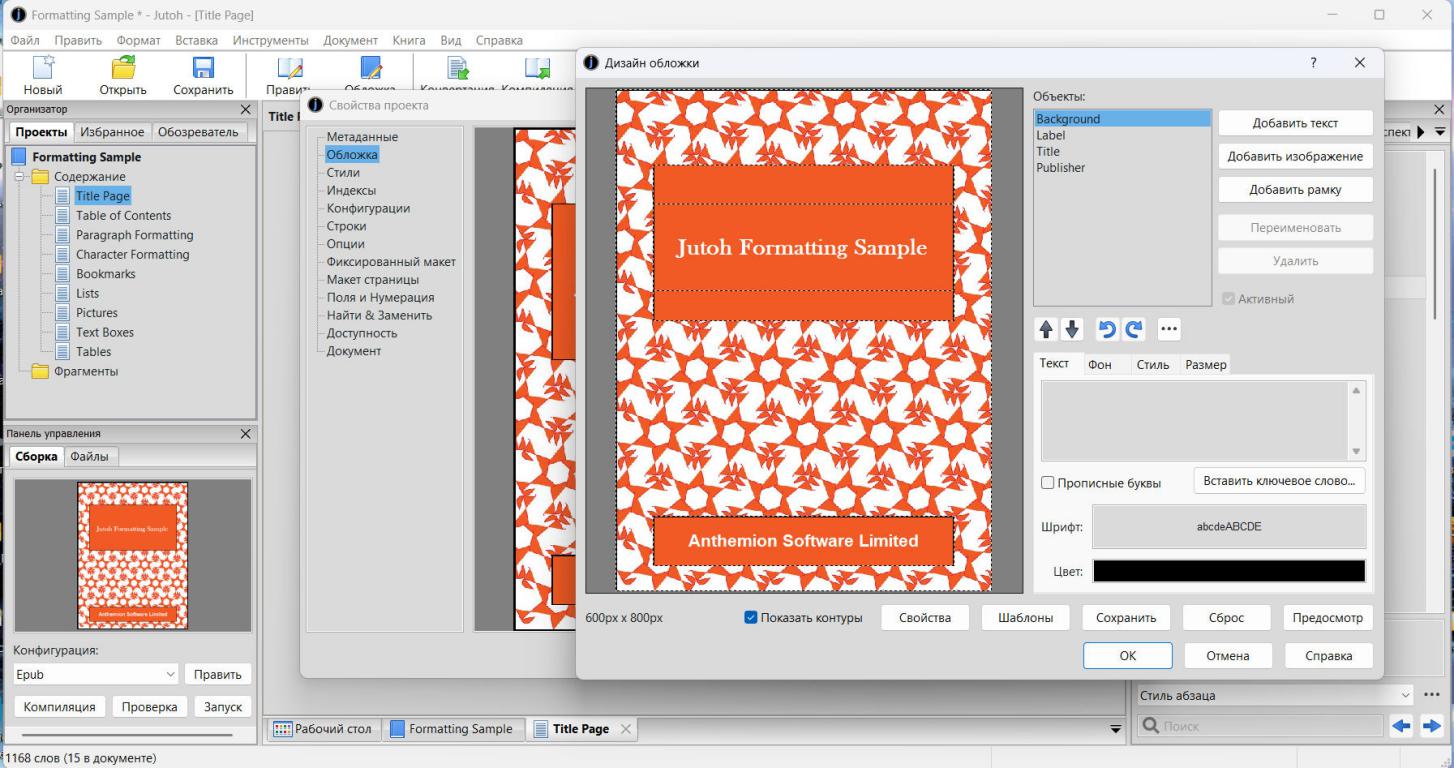Toggle the Активный checkbox
This screenshot has height=768, width=1454.
[1229, 299]
